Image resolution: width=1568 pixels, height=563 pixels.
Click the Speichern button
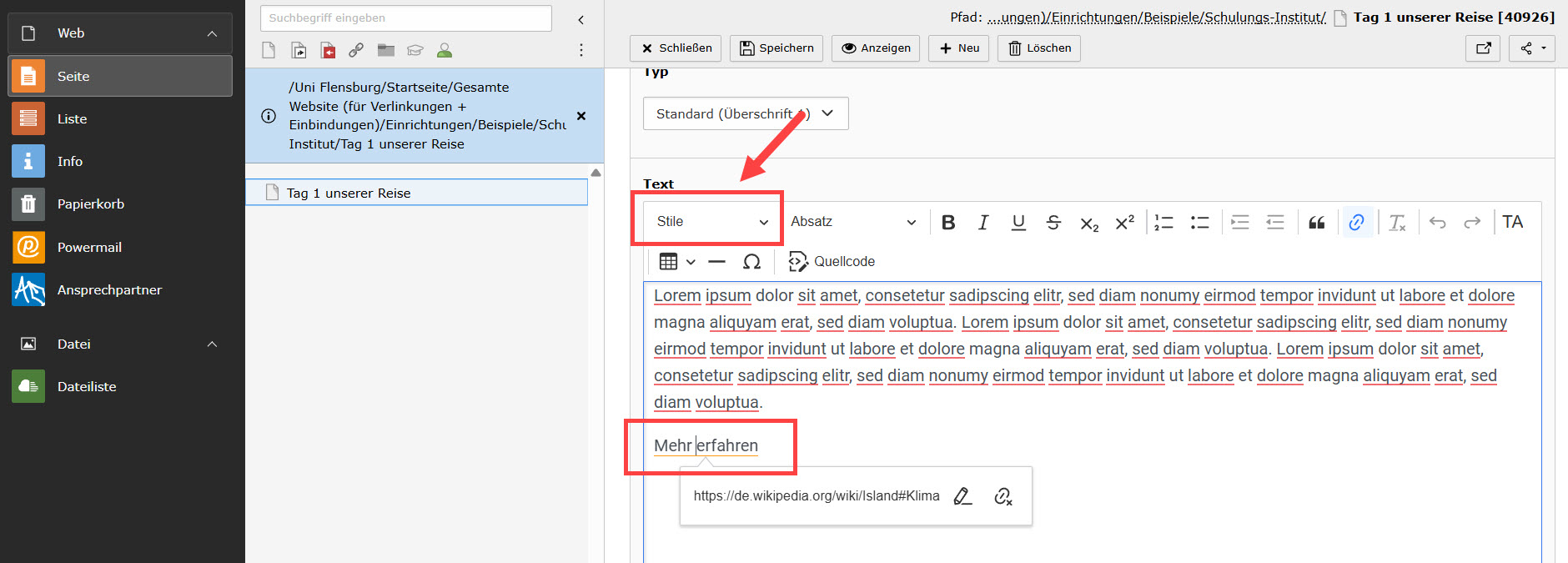776,48
